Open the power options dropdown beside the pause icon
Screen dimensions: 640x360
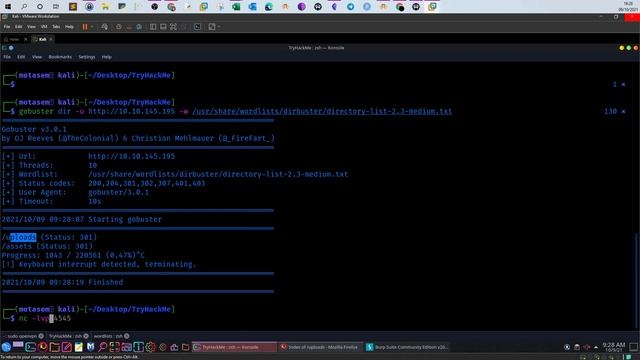pos(92,27)
